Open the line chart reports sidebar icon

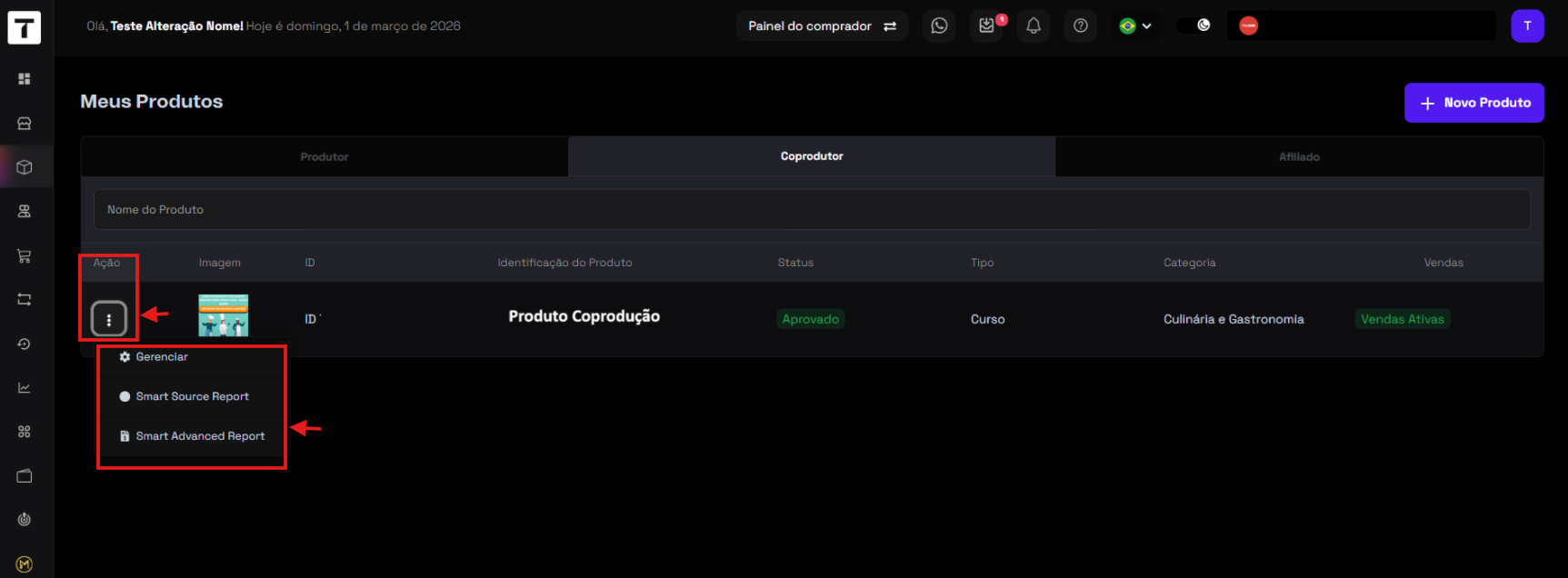[25, 388]
